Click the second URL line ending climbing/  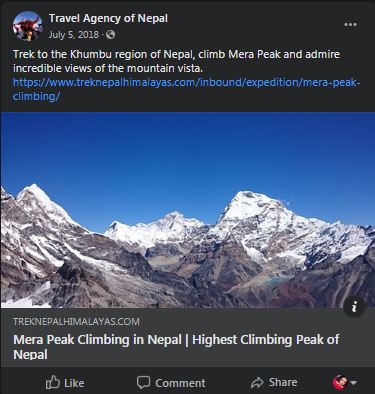36,96
